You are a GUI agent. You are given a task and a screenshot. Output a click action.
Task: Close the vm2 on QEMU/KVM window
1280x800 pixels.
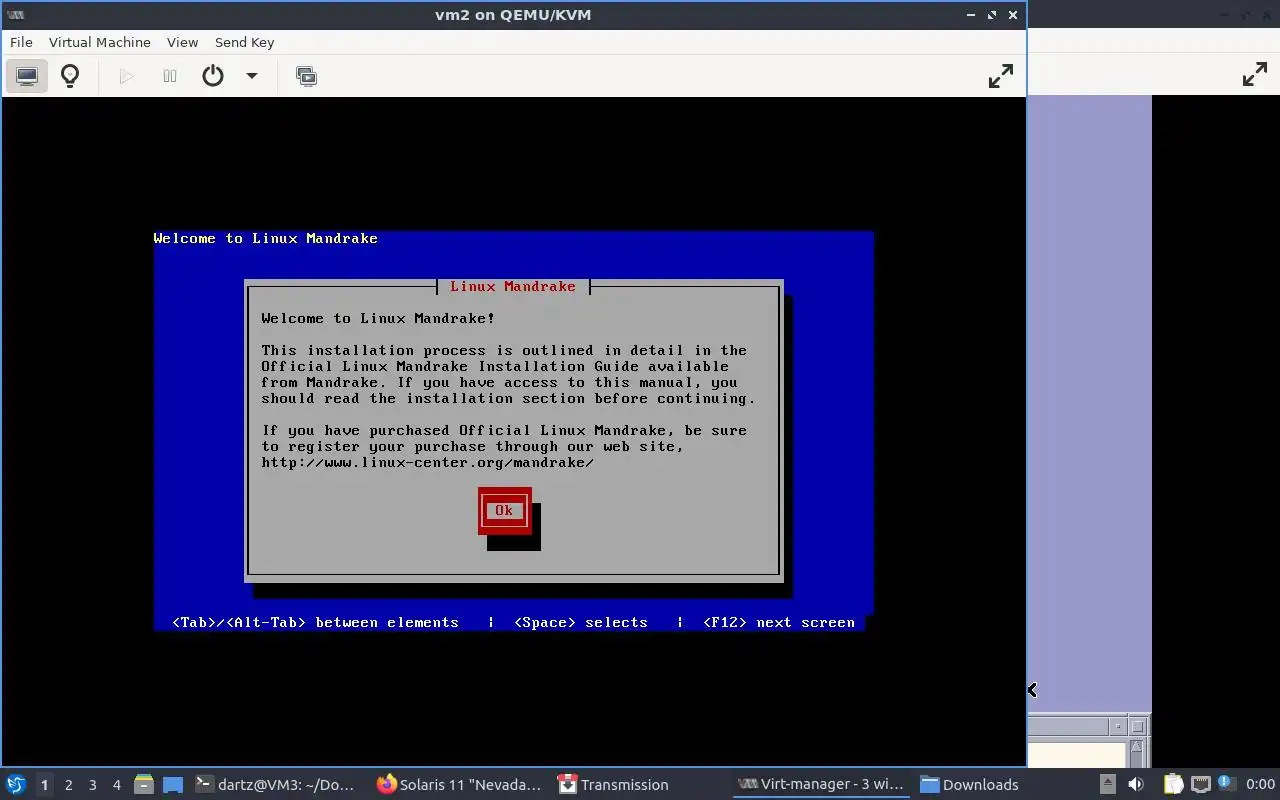pyautogui.click(x=1013, y=15)
